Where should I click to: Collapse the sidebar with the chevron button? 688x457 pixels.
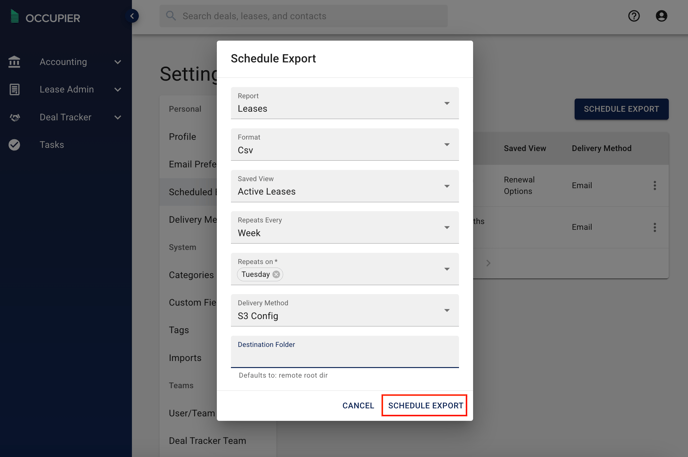[132, 16]
